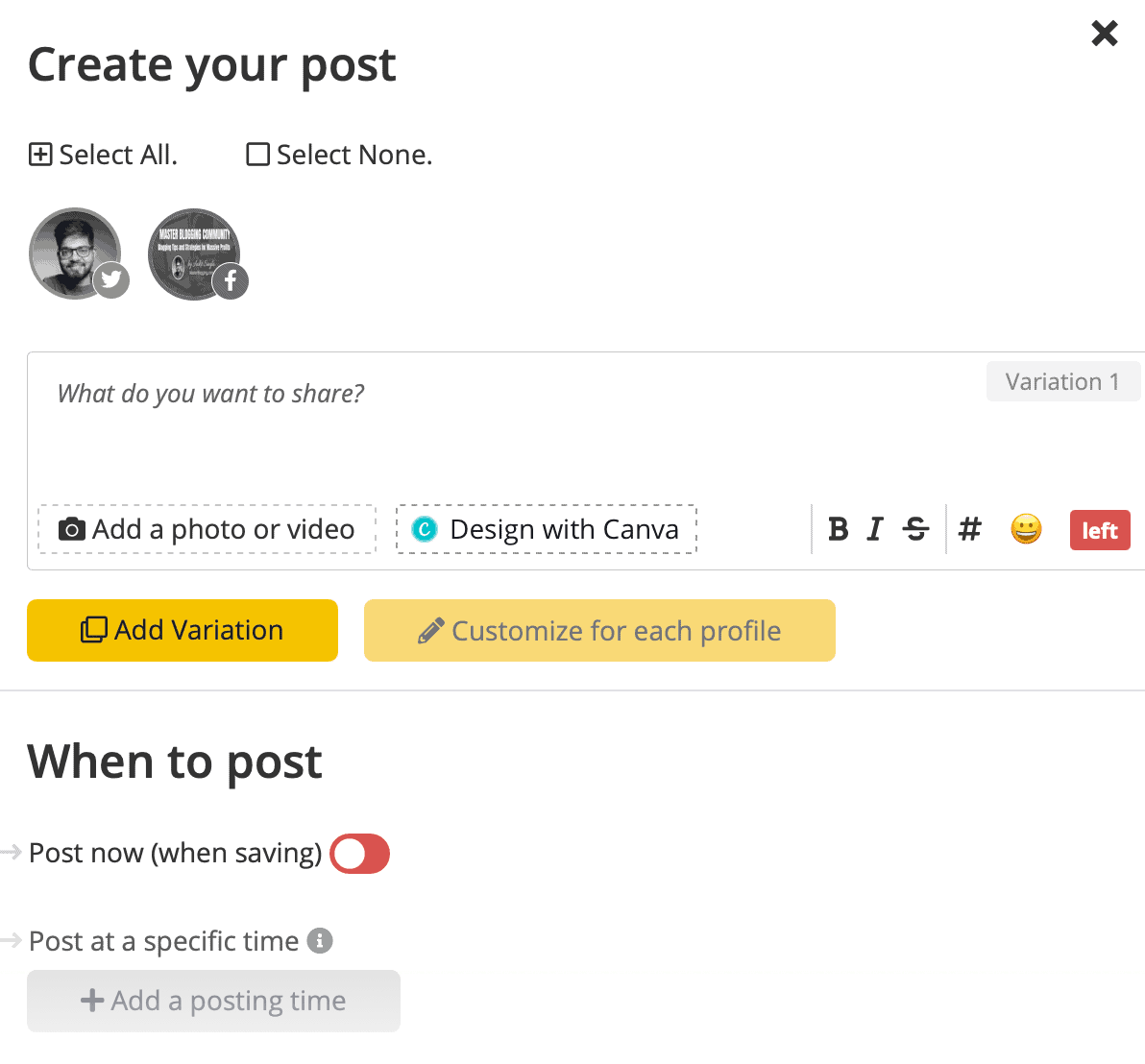Click the Add a photo or video camera icon
The width and height of the screenshot is (1145, 1064).
coord(72,529)
